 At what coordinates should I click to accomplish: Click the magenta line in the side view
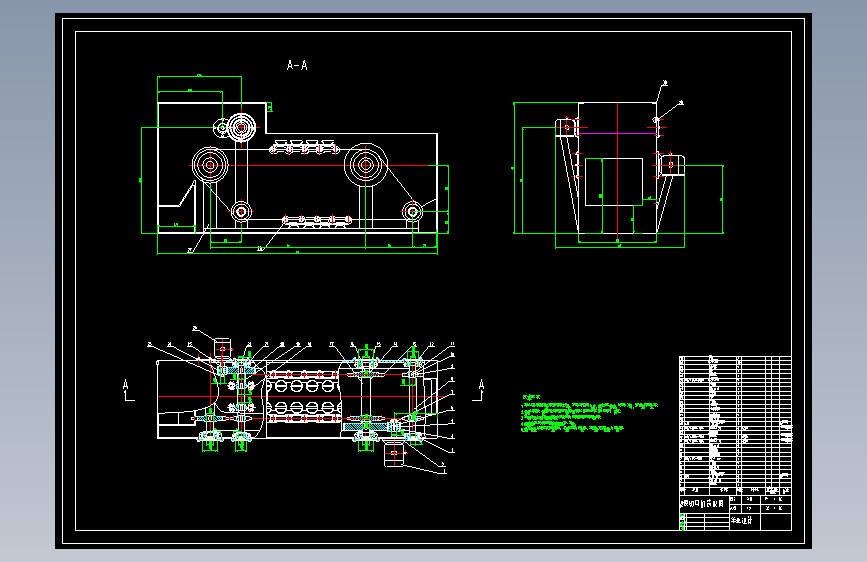[618, 133]
